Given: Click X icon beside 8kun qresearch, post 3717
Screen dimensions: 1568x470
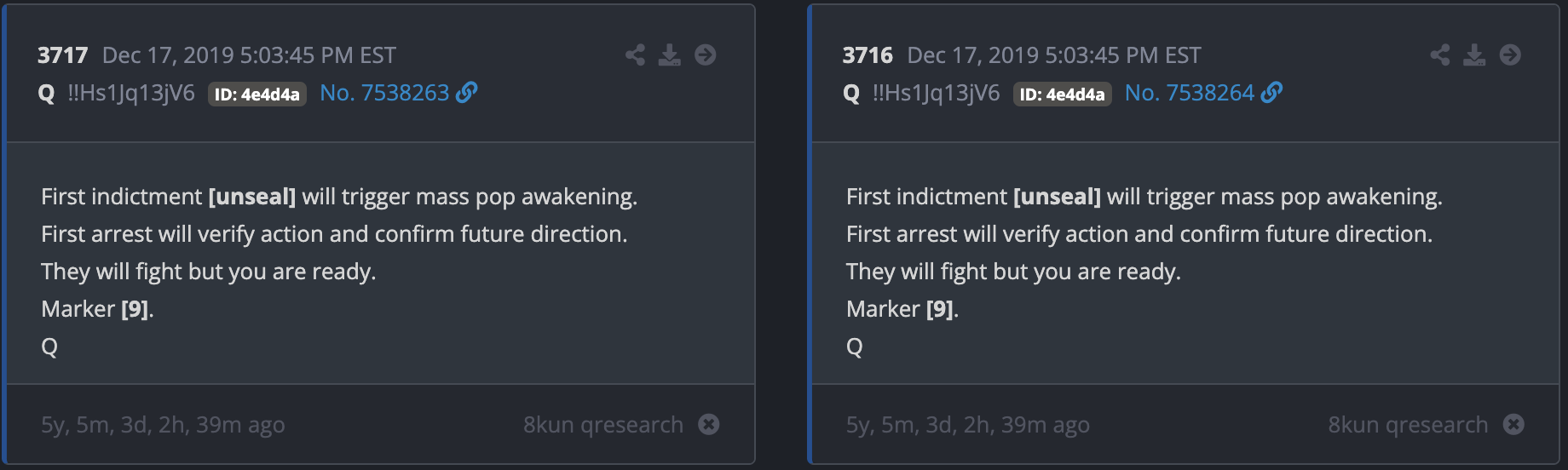Looking at the screenshot, I should [709, 424].
